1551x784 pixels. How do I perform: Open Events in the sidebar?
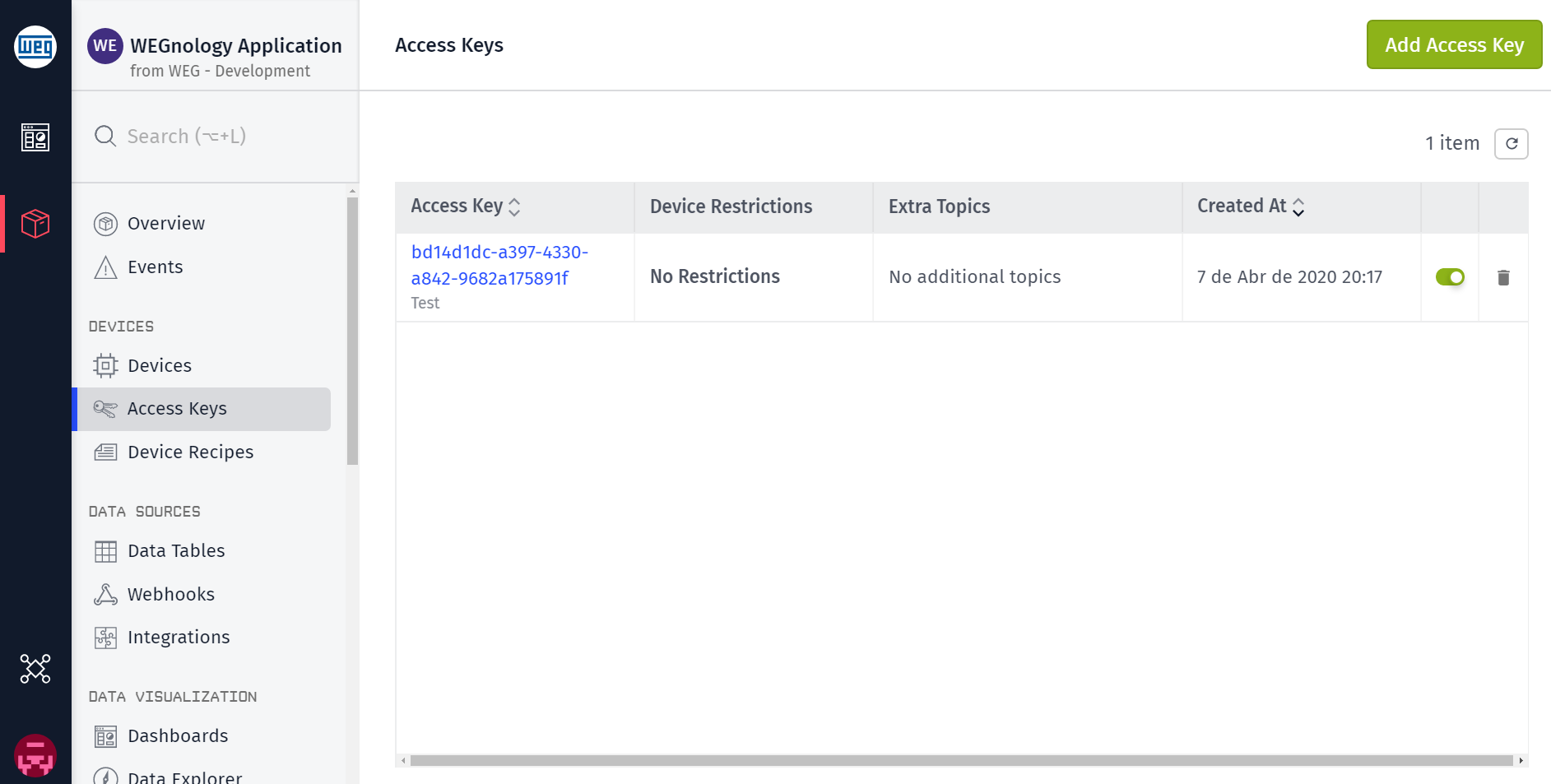[x=155, y=267]
